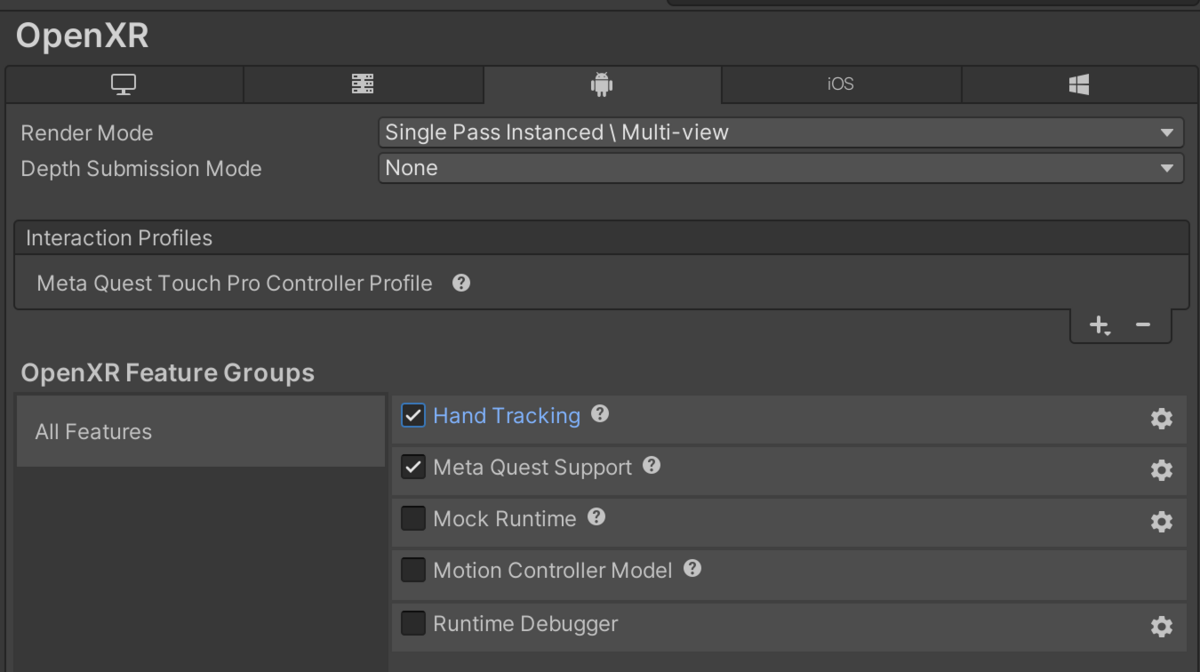Click help icon next to Mock Runtime

(x=597, y=518)
